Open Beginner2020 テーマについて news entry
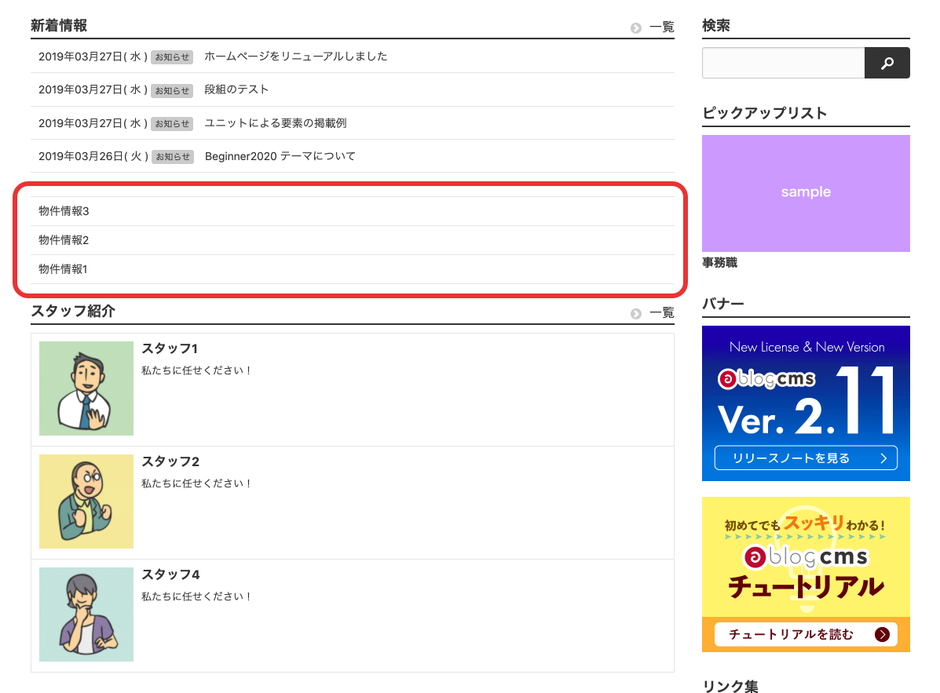The height and width of the screenshot is (693, 940). pos(279,156)
